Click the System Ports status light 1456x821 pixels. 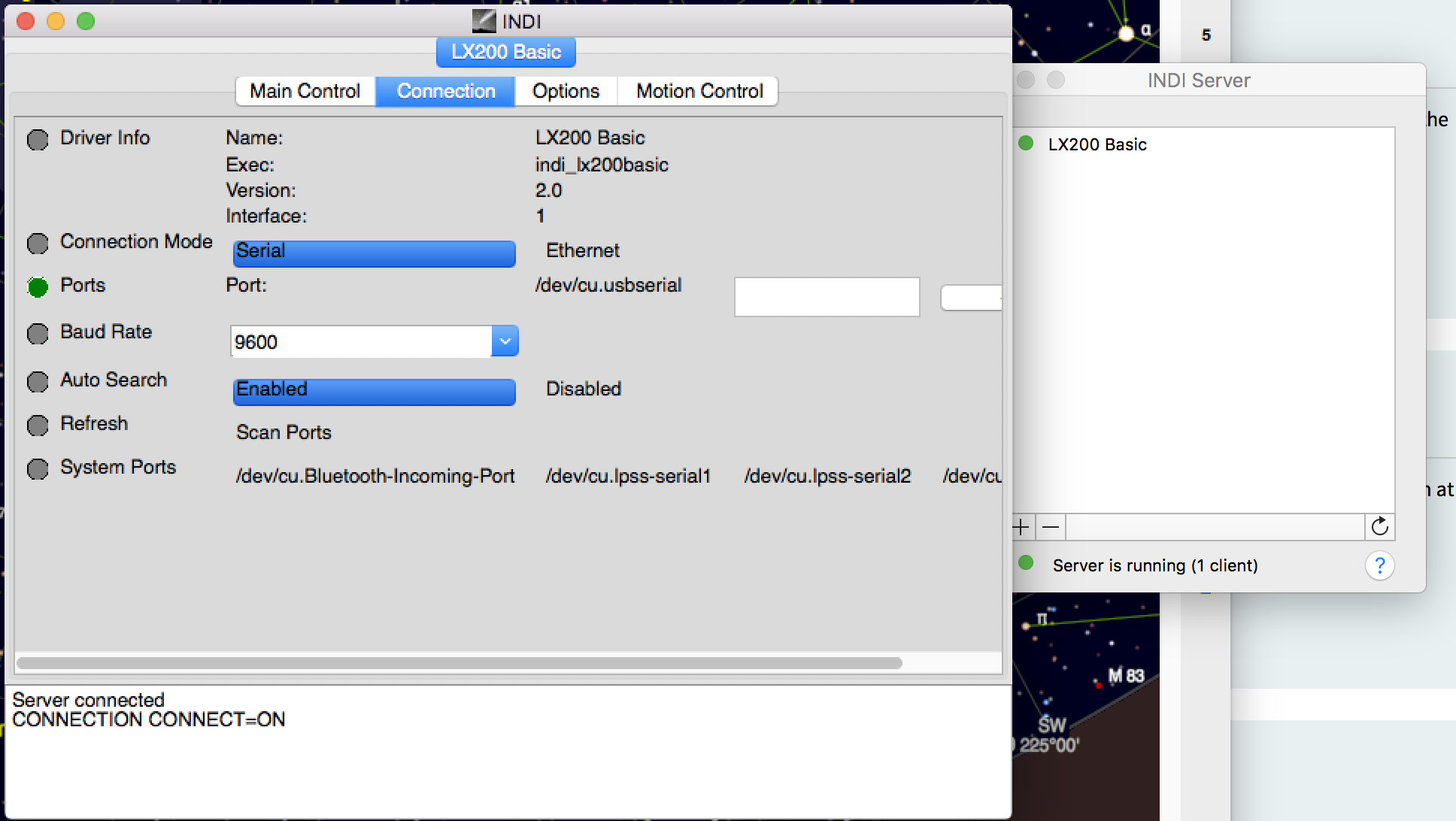coord(38,469)
